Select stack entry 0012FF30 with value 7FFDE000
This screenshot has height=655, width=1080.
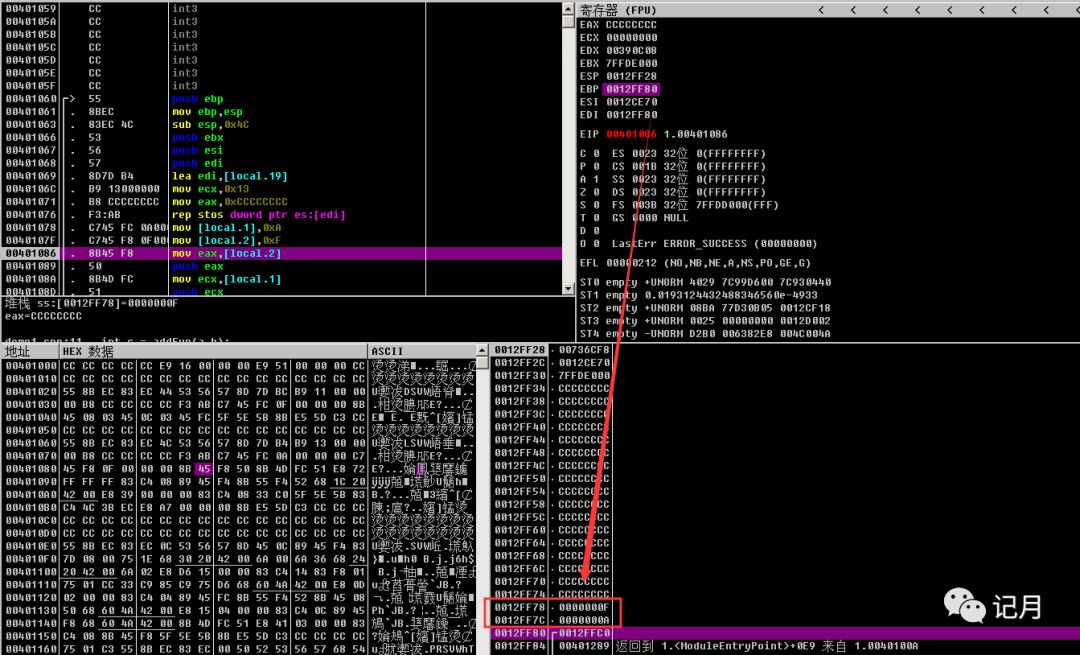click(552, 375)
